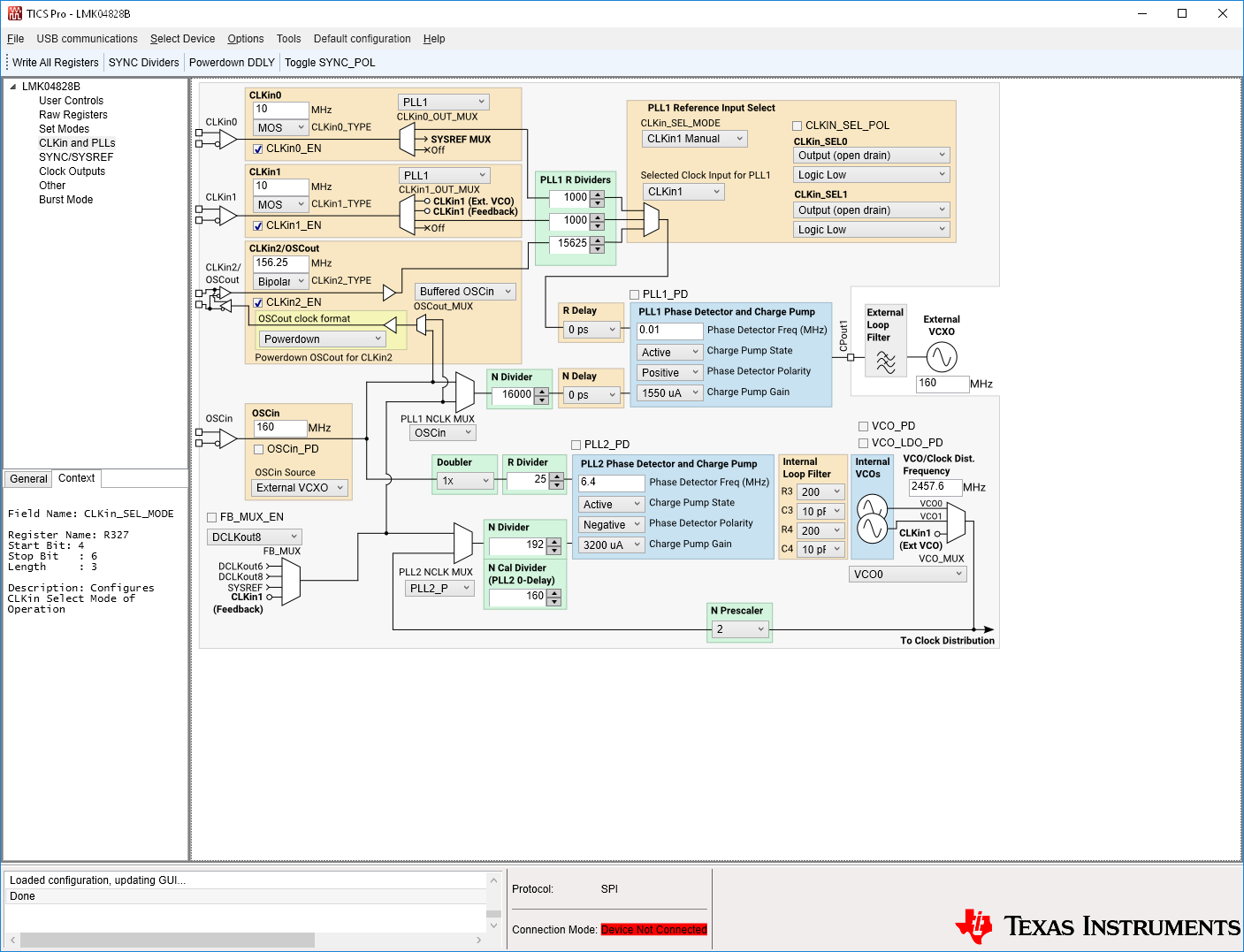Increase the PLL2 N Divider value
Screen dimensions: 1244x952
pos(554,542)
